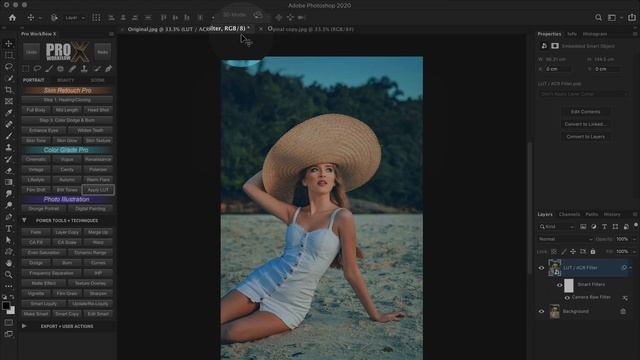The image size is (640, 360).
Task: Toggle layer filtering on/off switch
Action: (x=636, y=225)
